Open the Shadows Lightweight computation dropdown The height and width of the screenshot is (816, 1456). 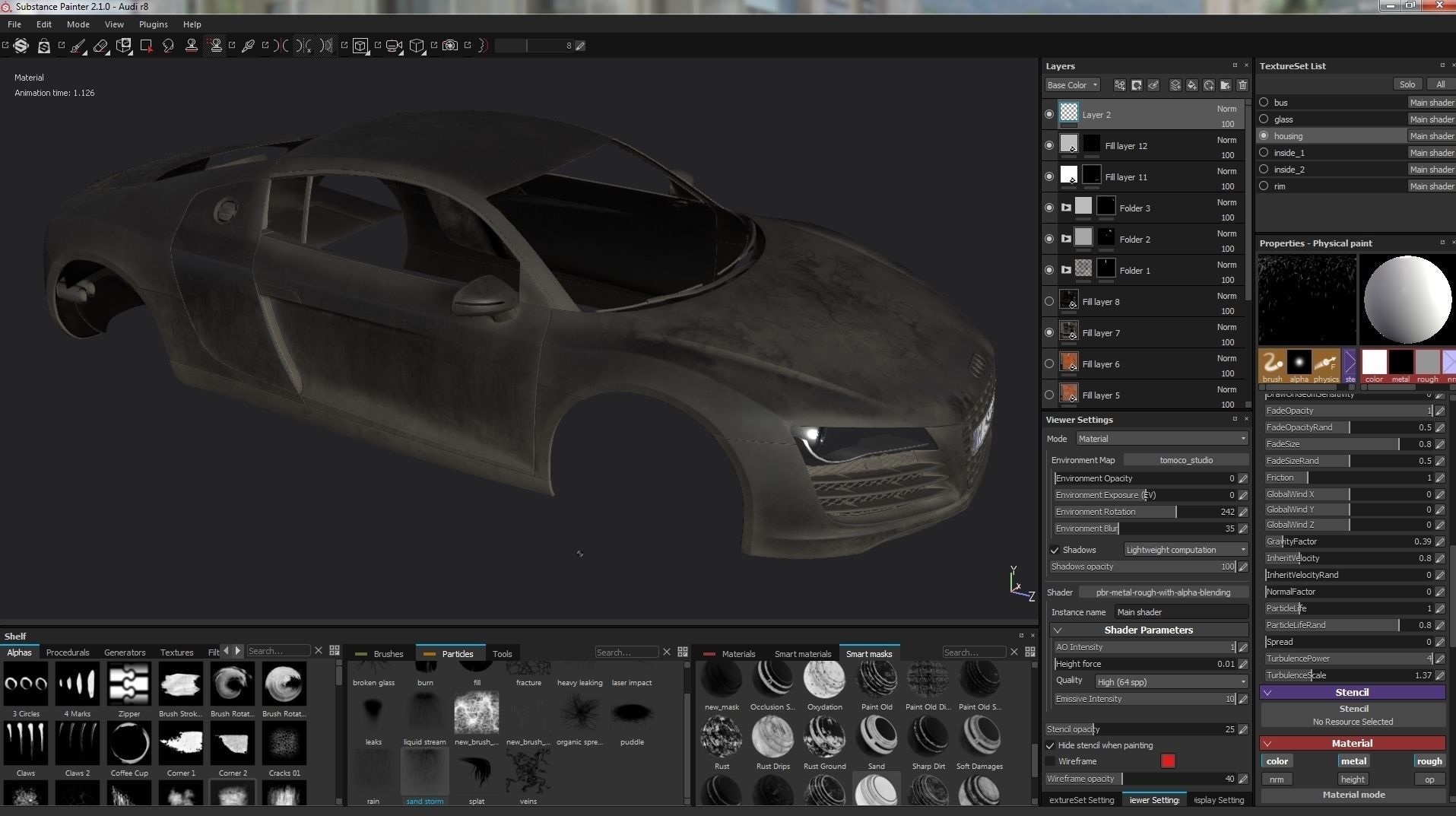point(1186,550)
